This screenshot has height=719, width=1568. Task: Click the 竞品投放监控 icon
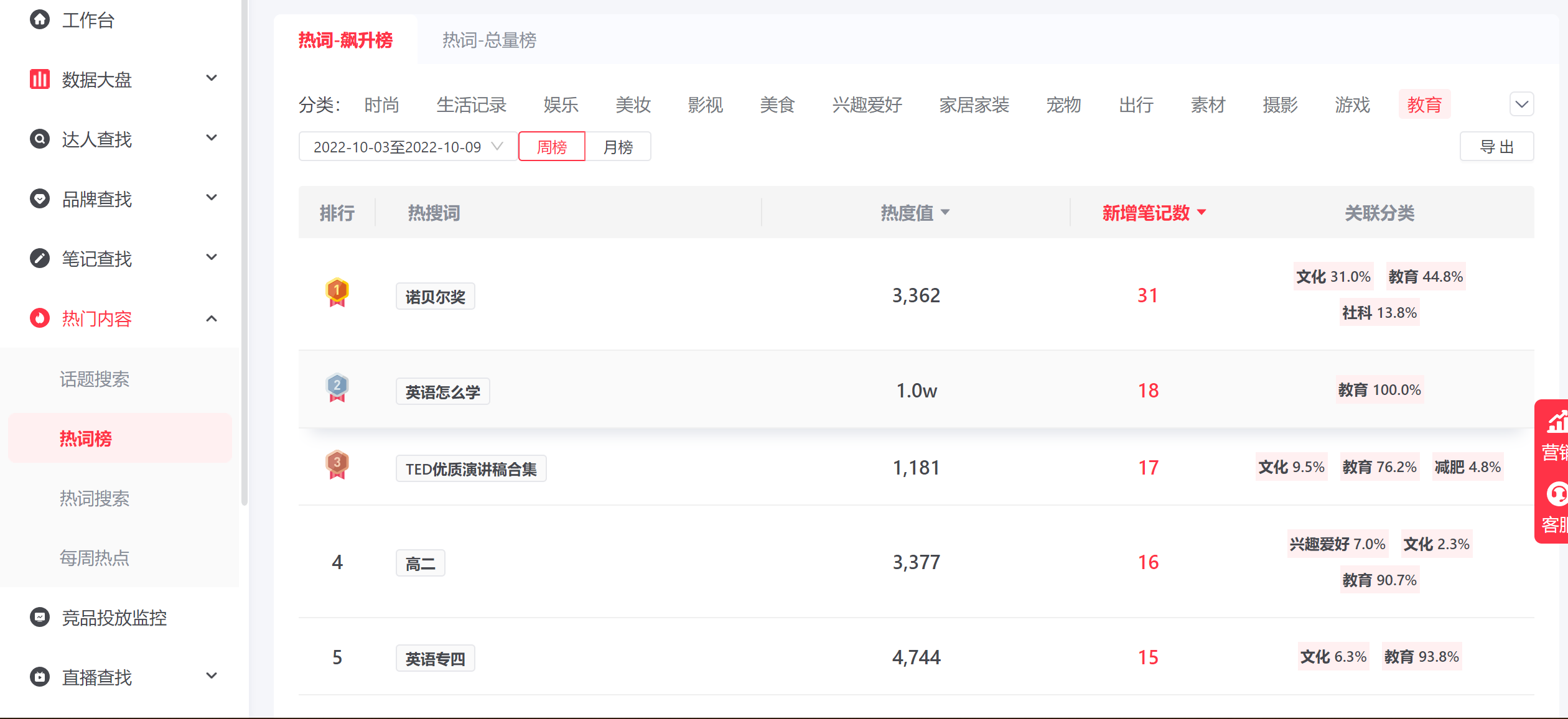pyautogui.click(x=40, y=617)
